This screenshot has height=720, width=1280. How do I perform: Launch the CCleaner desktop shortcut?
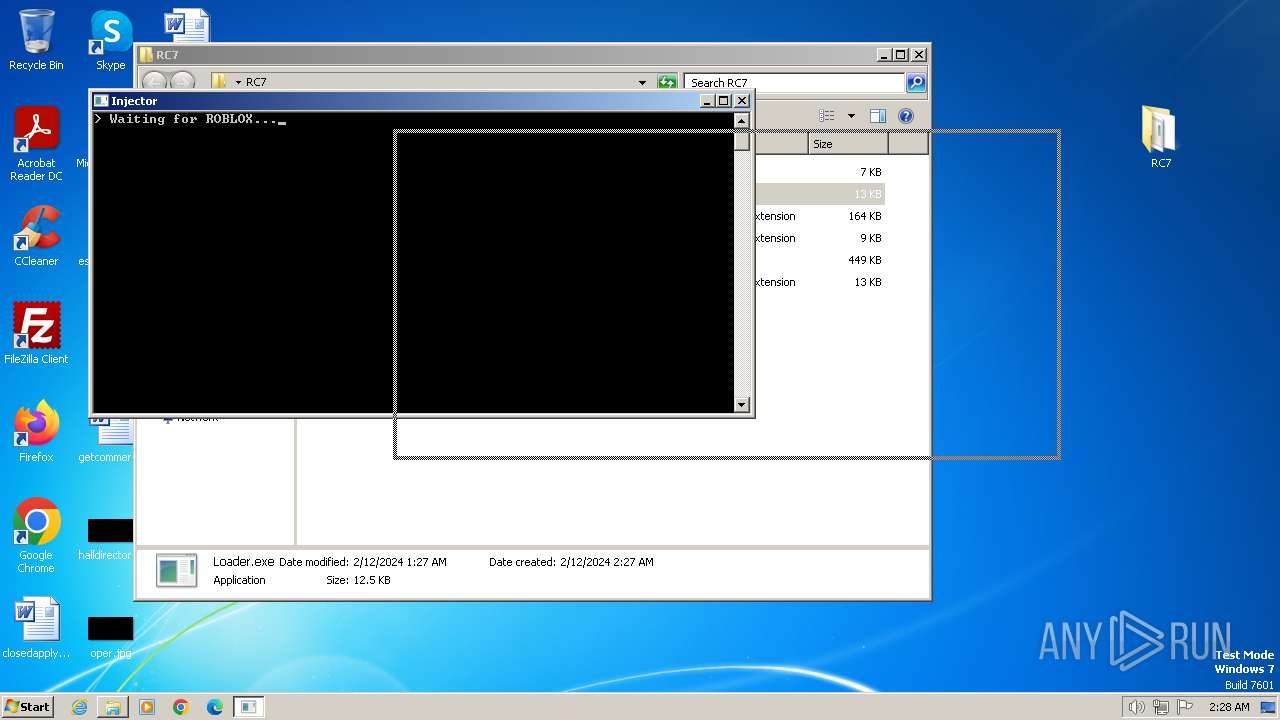(x=36, y=236)
